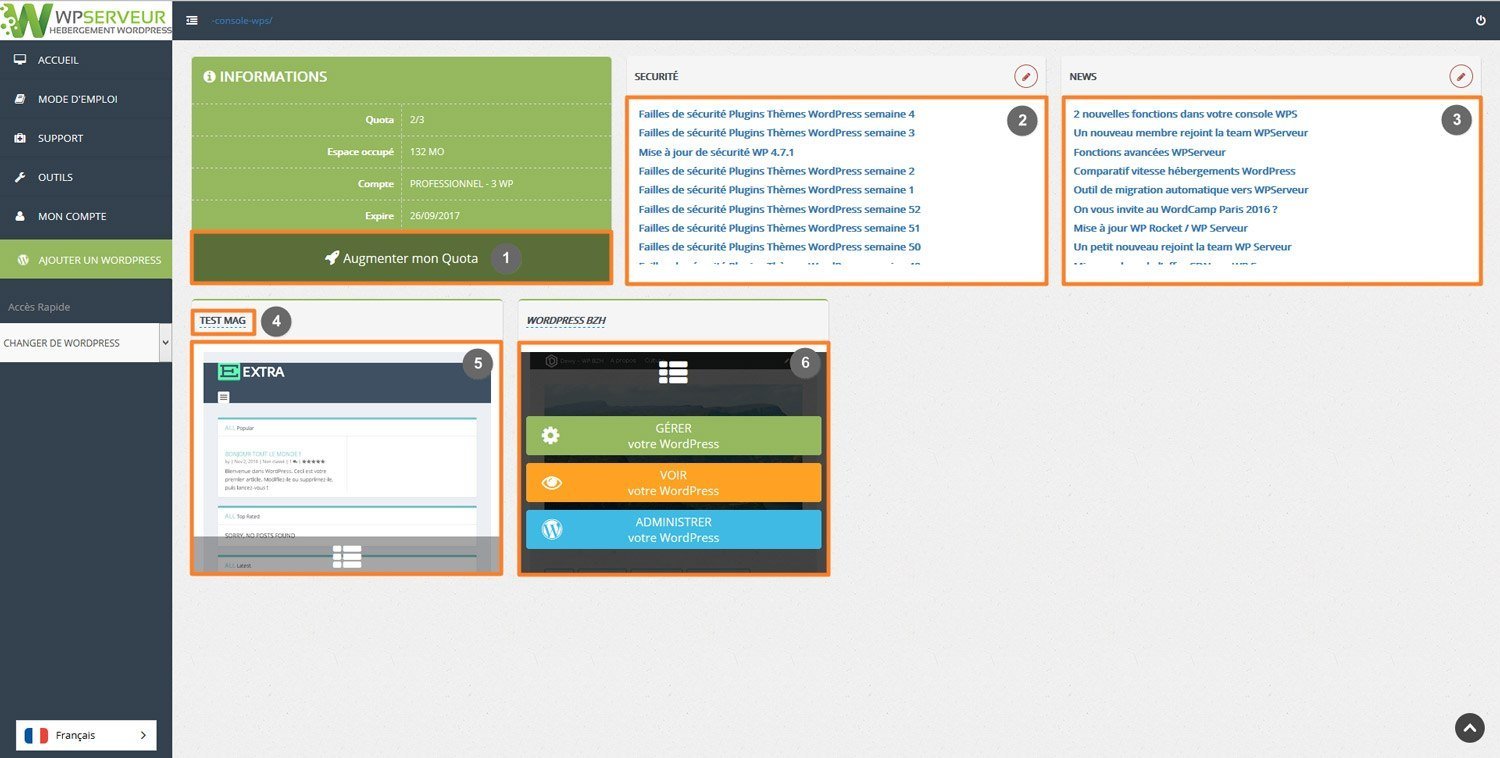Viewport: 1500px width, 758px height.
Task: Click the WORDPRESS BZH site title
Action: [x=566, y=321]
